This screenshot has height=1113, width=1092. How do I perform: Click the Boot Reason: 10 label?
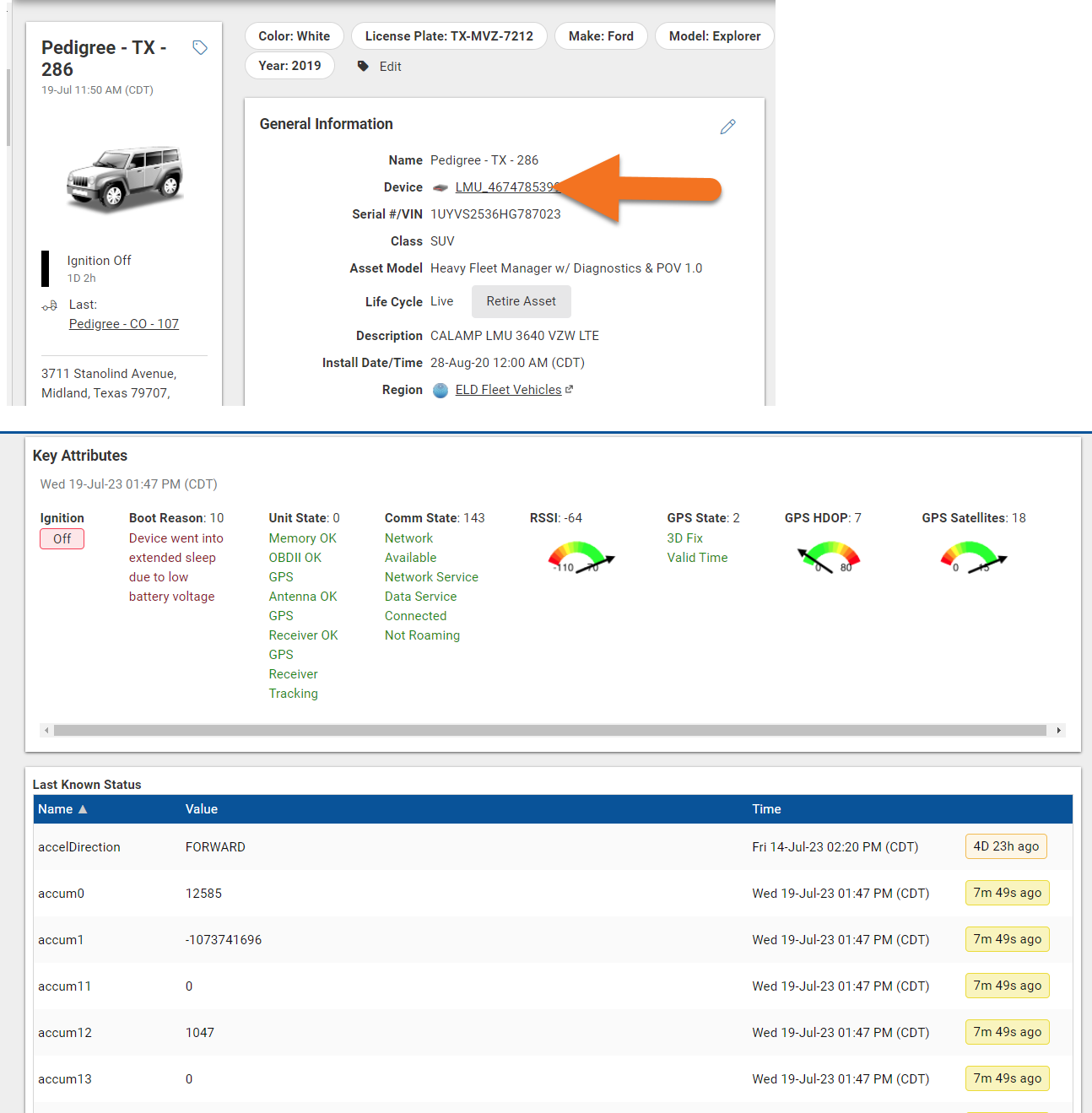click(176, 518)
